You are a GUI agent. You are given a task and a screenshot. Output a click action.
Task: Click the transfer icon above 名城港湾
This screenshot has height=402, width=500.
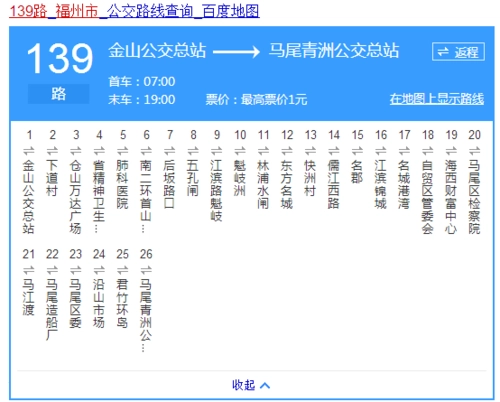point(404,151)
